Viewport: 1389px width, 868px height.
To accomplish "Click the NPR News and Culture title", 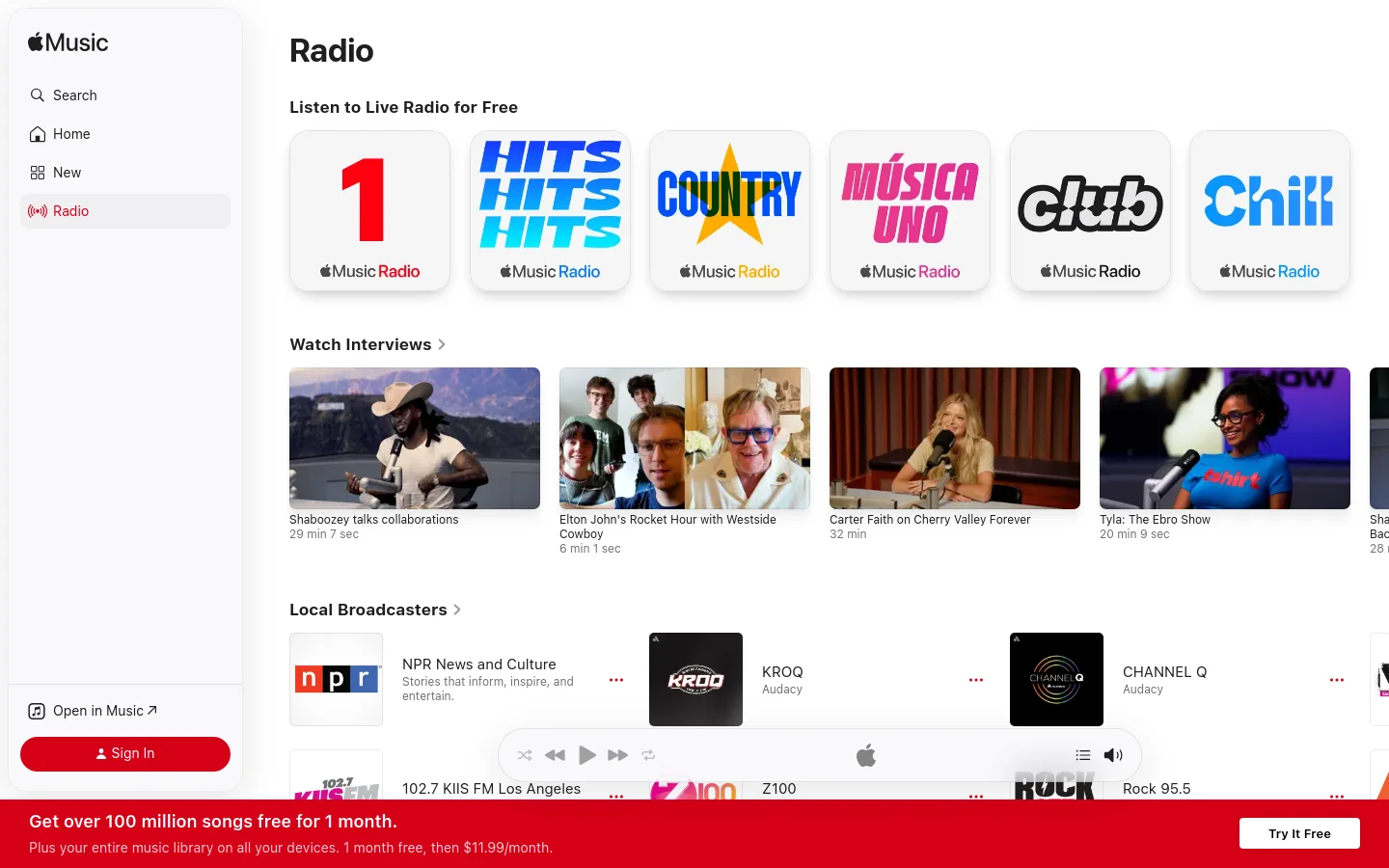I will click(479, 665).
